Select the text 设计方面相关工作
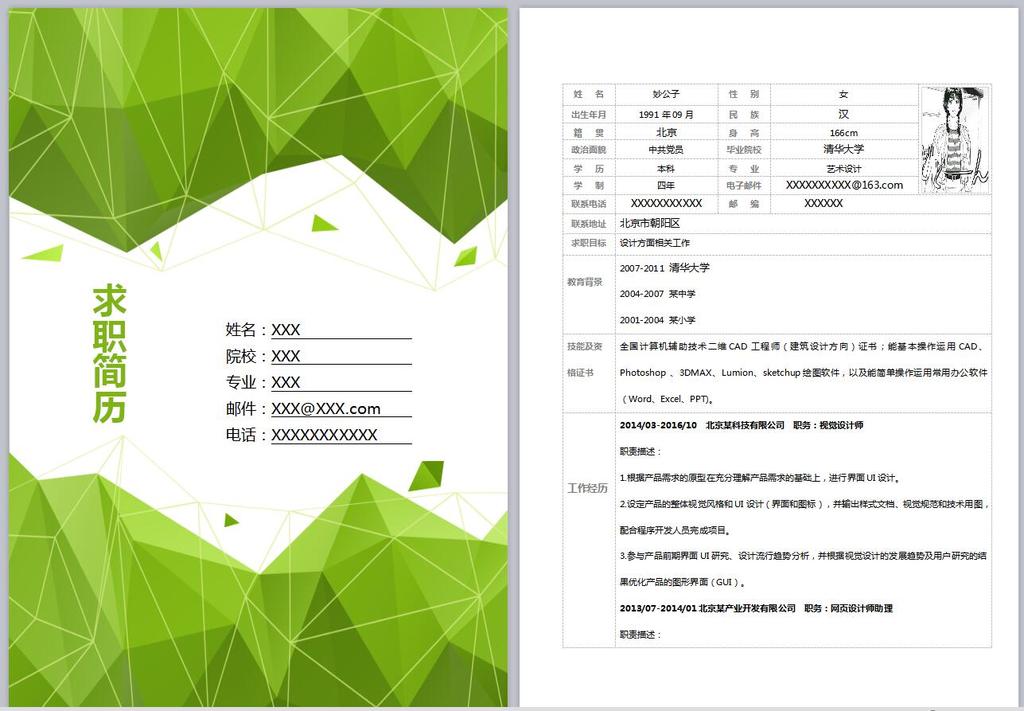The image size is (1024, 711). click(x=654, y=243)
